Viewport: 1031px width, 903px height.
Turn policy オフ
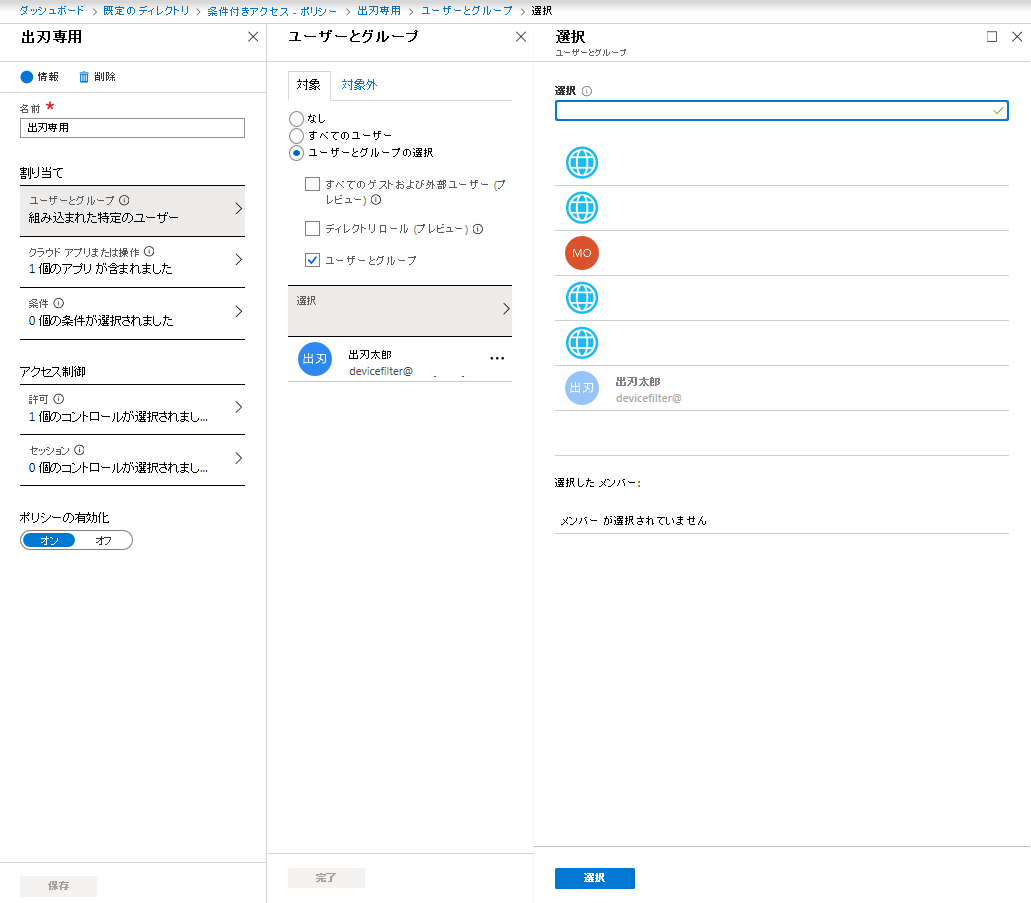click(103, 541)
